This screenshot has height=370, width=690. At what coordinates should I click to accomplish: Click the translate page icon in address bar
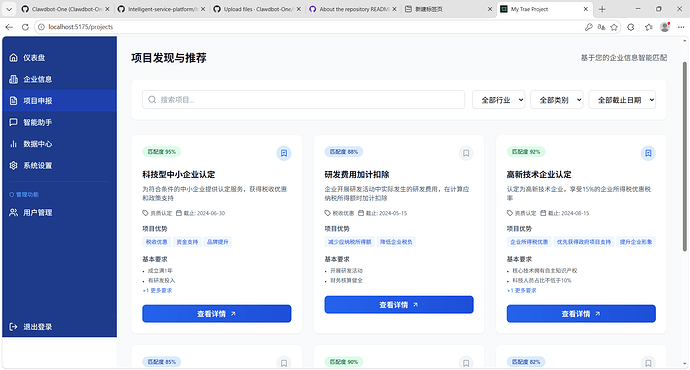click(x=602, y=27)
